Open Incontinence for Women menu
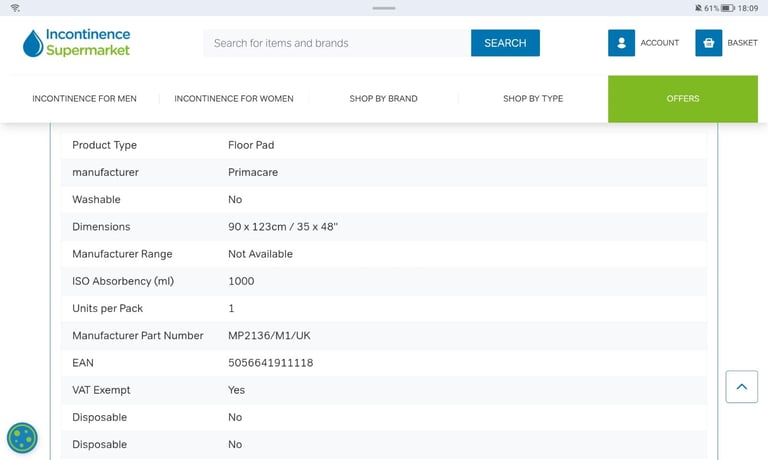Screen dimensions: 768x460 click(x=234, y=98)
